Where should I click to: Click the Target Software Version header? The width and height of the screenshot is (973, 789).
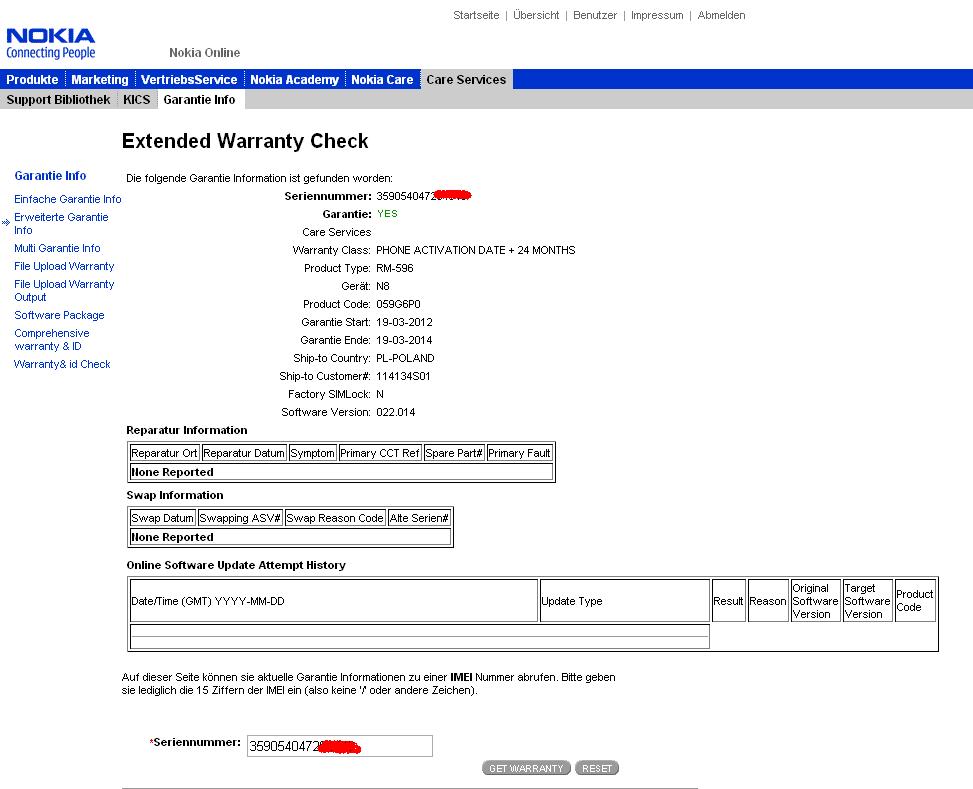[x=868, y=601]
